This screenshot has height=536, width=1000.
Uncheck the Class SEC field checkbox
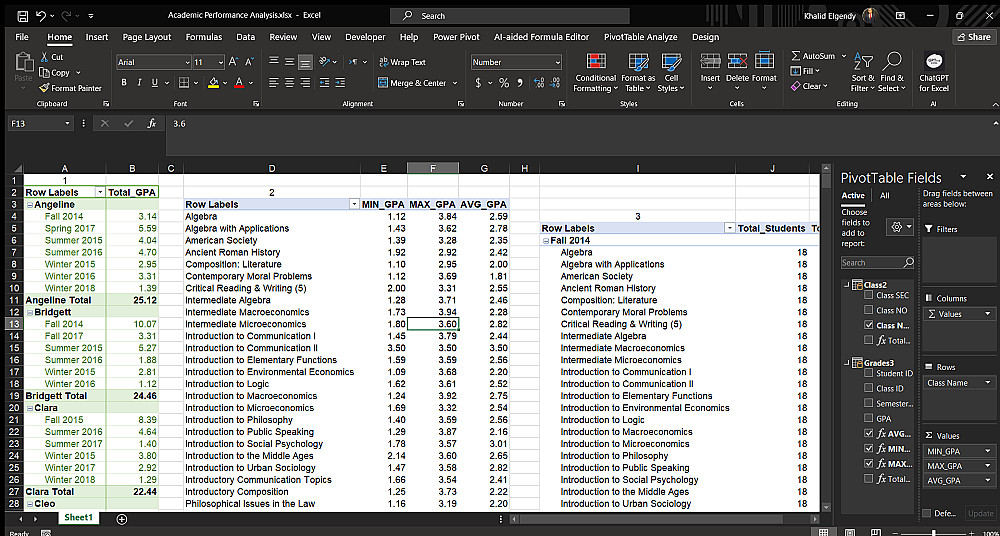pyautogui.click(x=869, y=296)
